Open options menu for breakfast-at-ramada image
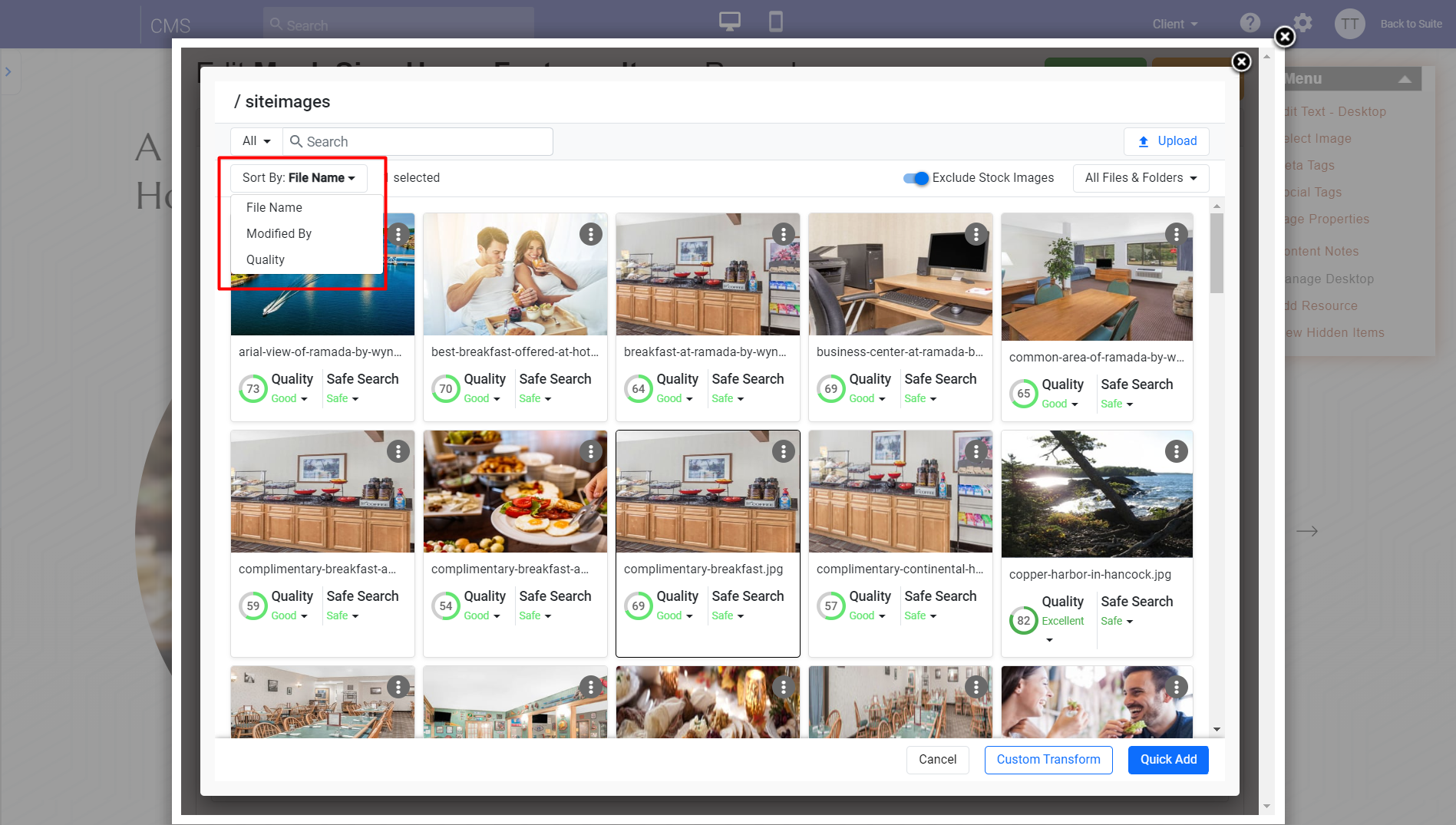The width and height of the screenshot is (1456, 825). pos(784,234)
